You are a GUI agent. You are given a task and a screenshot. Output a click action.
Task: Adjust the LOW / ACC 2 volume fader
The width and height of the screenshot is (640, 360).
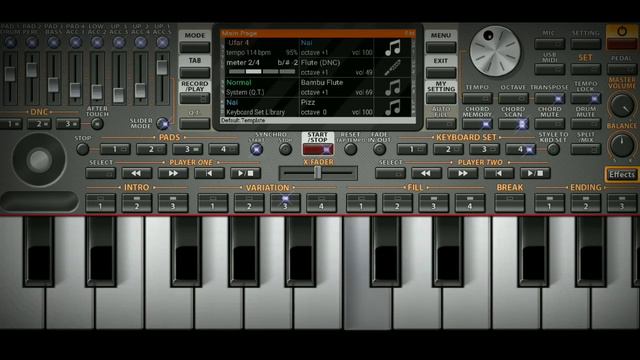pos(97,91)
